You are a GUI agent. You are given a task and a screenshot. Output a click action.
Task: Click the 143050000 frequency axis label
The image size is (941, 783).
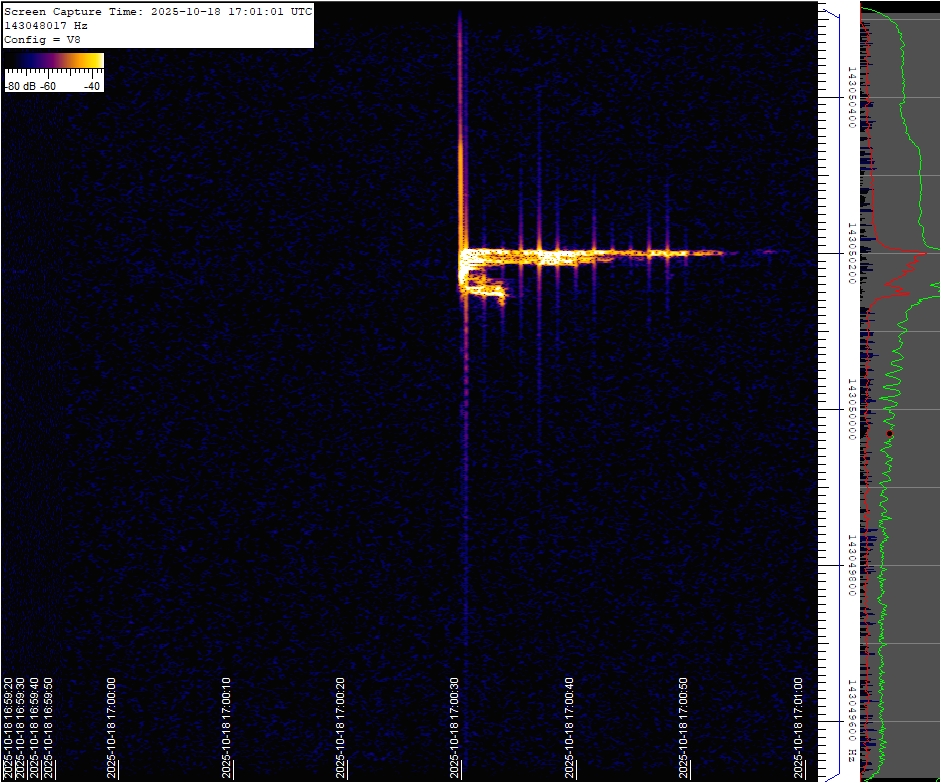pos(851,409)
